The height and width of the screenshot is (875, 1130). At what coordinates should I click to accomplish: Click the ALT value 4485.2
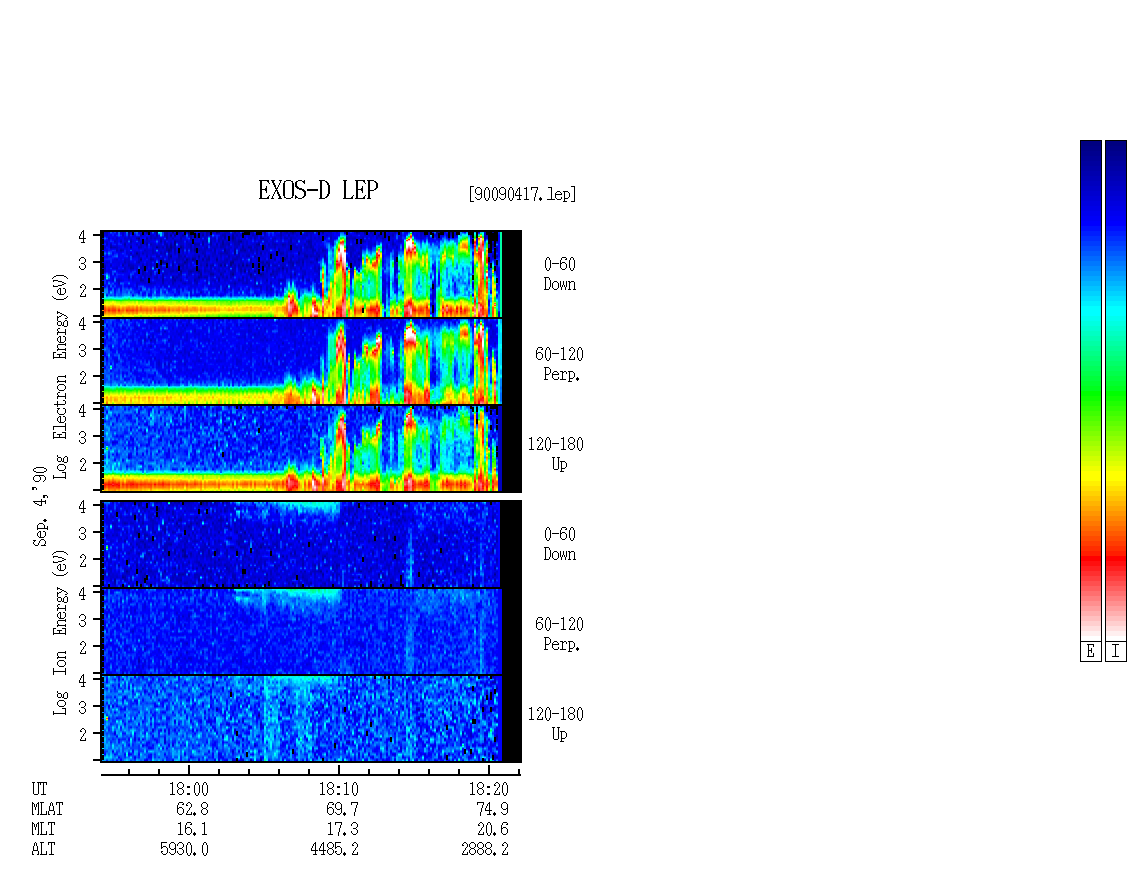(x=334, y=850)
